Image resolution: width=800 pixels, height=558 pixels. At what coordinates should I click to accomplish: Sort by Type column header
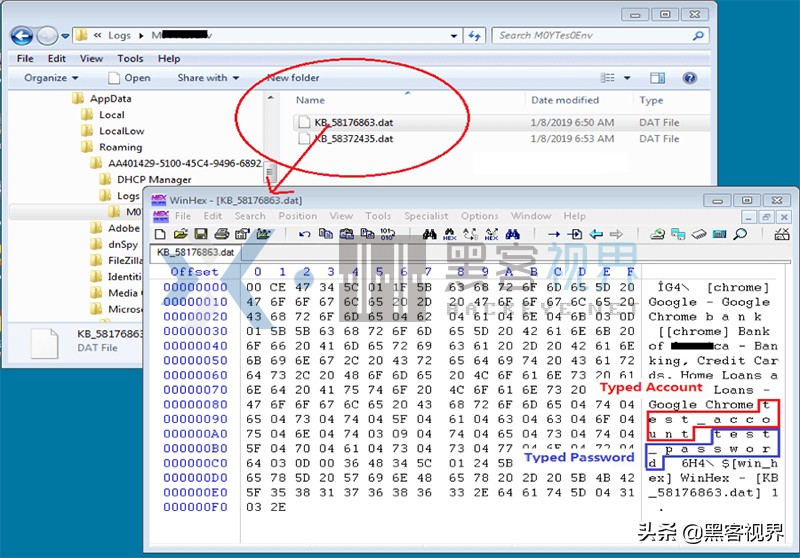point(652,100)
